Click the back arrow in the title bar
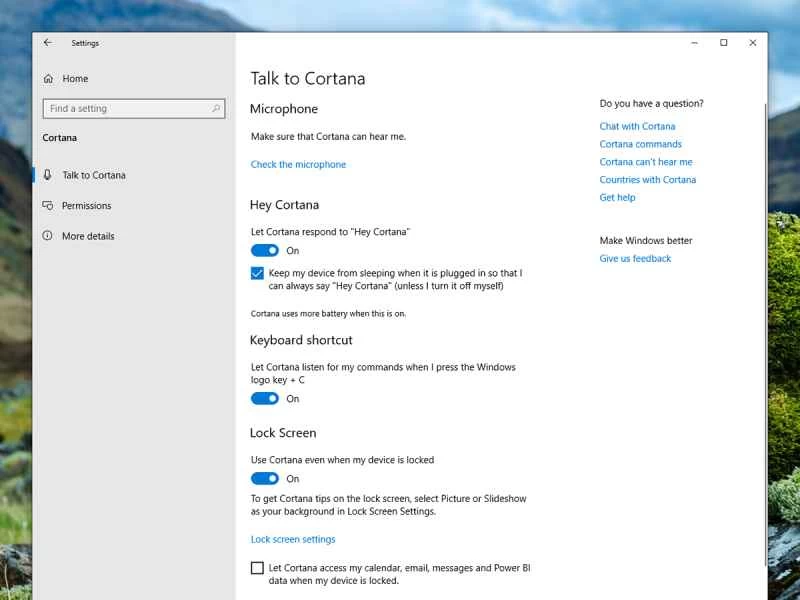This screenshot has width=800, height=600. (47, 42)
